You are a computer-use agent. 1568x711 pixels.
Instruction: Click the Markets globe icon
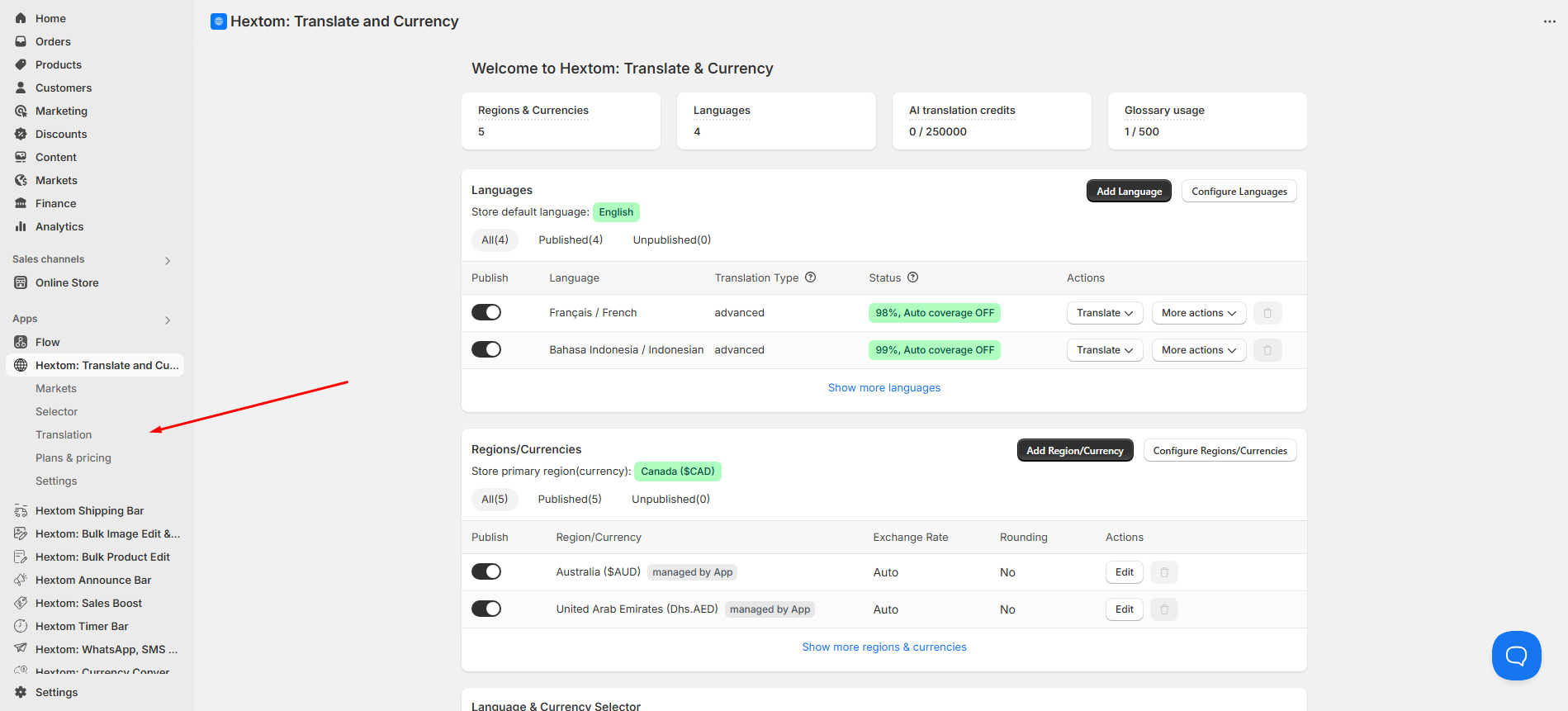point(21,180)
